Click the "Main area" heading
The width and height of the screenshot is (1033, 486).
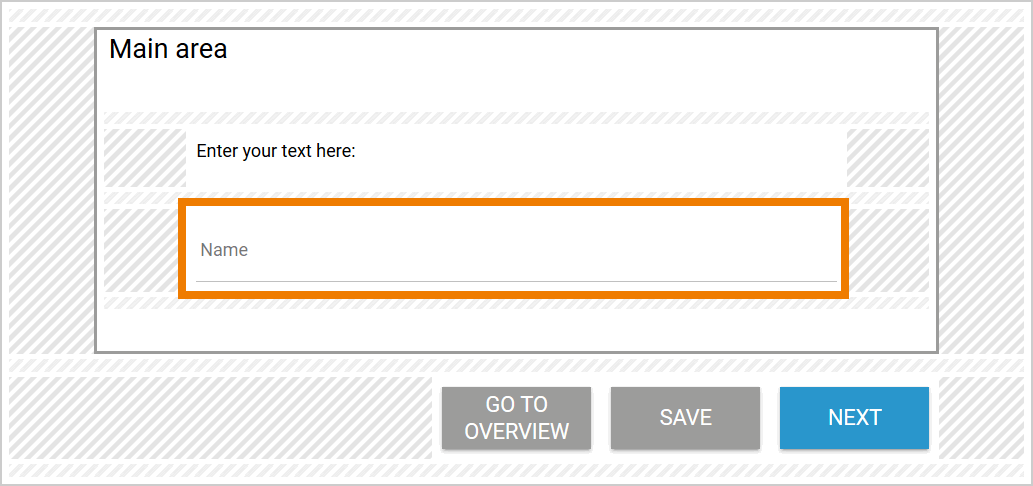point(168,49)
